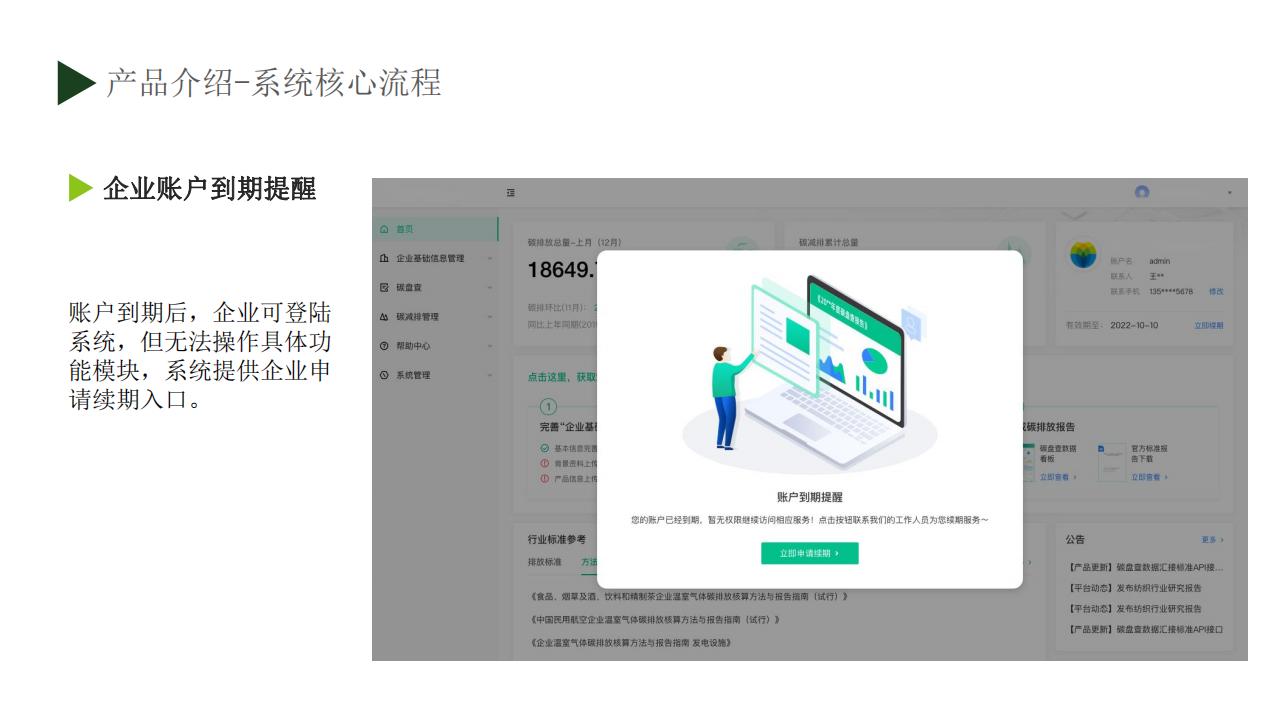Expand the 碳减排管理 submenu arrow

point(490,317)
